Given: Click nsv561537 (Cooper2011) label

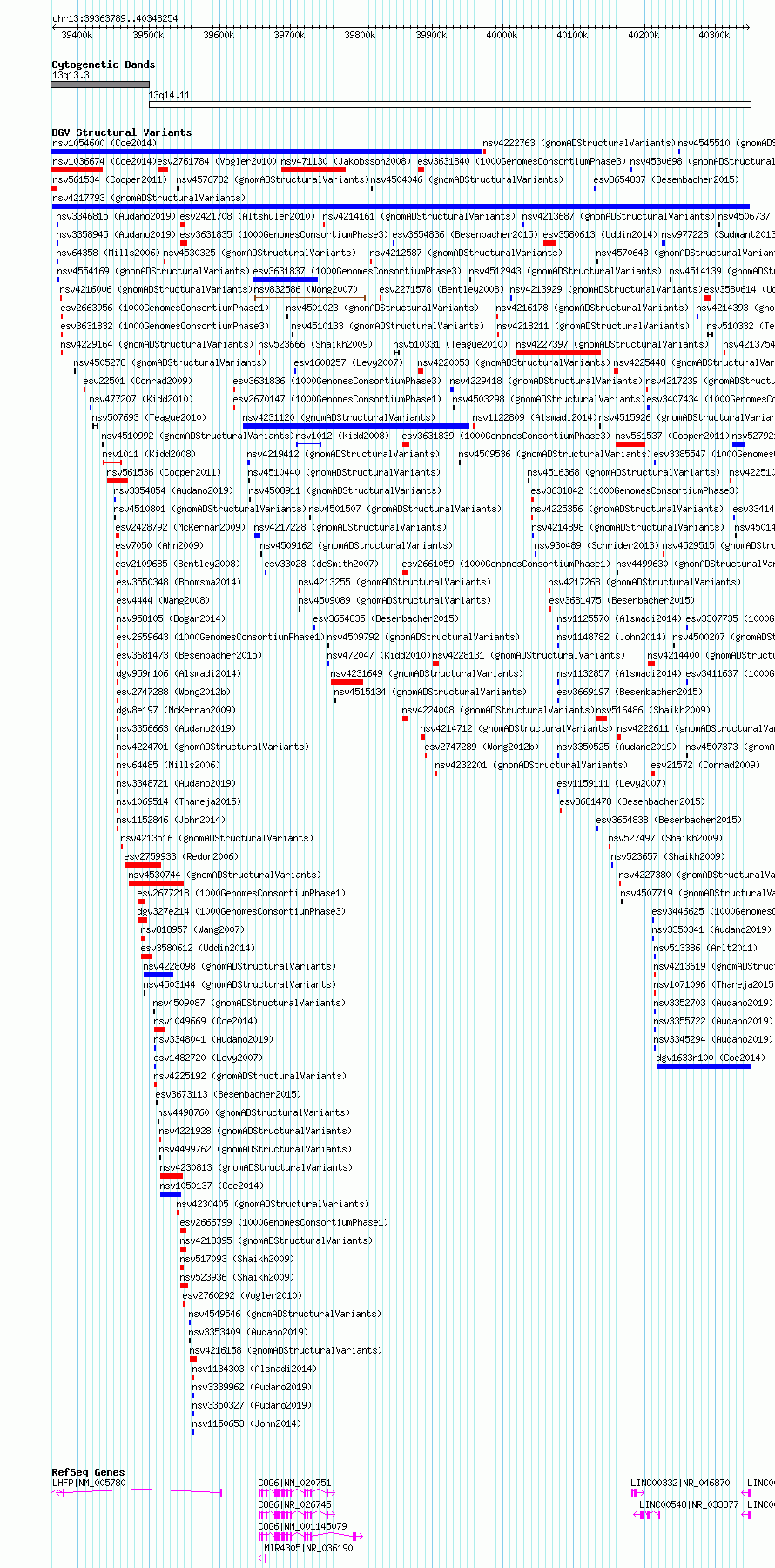Looking at the screenshot, I should click(672, 436).
